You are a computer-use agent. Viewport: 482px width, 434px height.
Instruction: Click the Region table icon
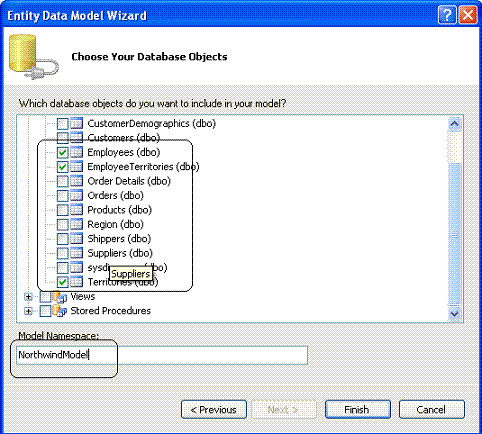coord(76,224)
